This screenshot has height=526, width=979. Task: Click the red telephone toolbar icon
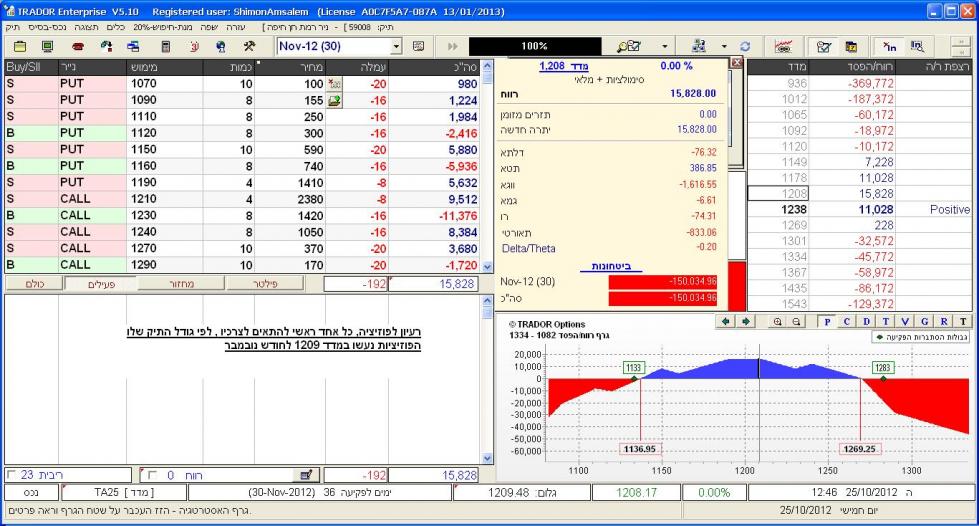click(x=79, y=47)
